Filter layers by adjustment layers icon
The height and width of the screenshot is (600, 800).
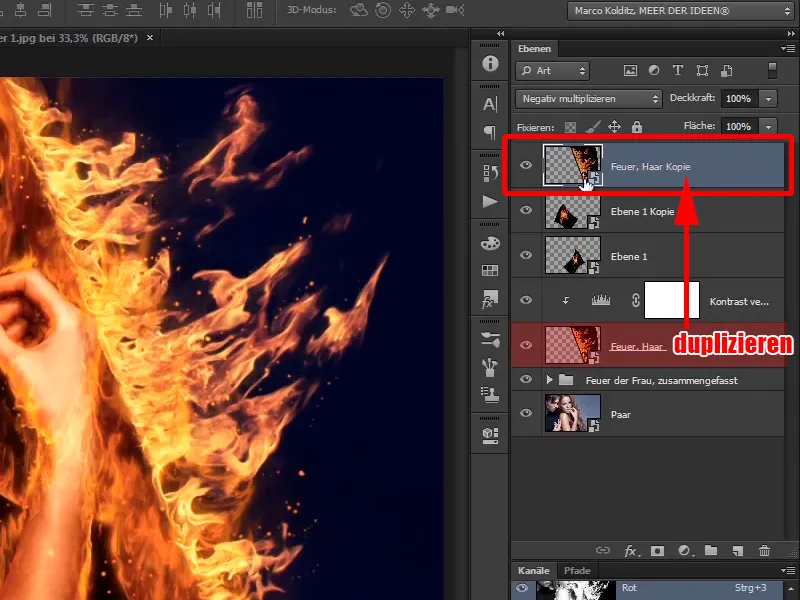pyautogui.click(x=654, y=70)
